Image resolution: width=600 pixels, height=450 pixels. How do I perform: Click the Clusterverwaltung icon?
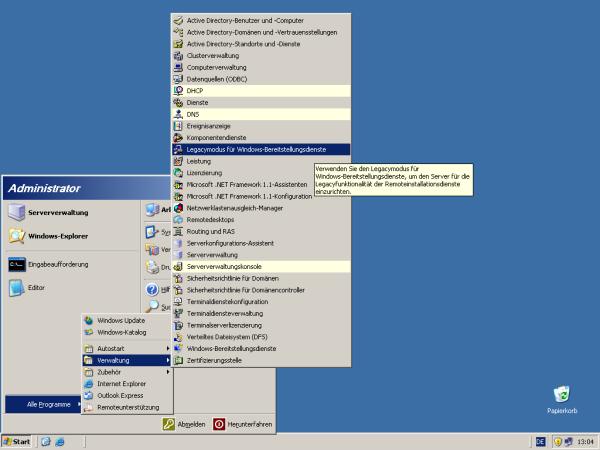(178, 56)
